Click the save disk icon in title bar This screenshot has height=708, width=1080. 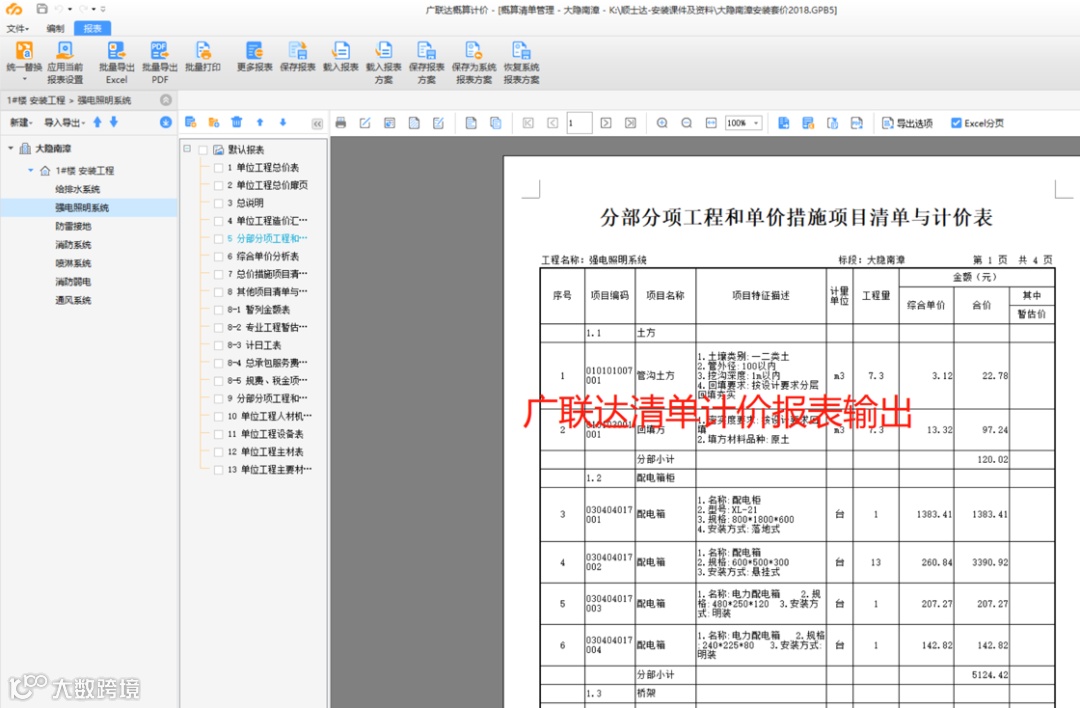[42, 9]
